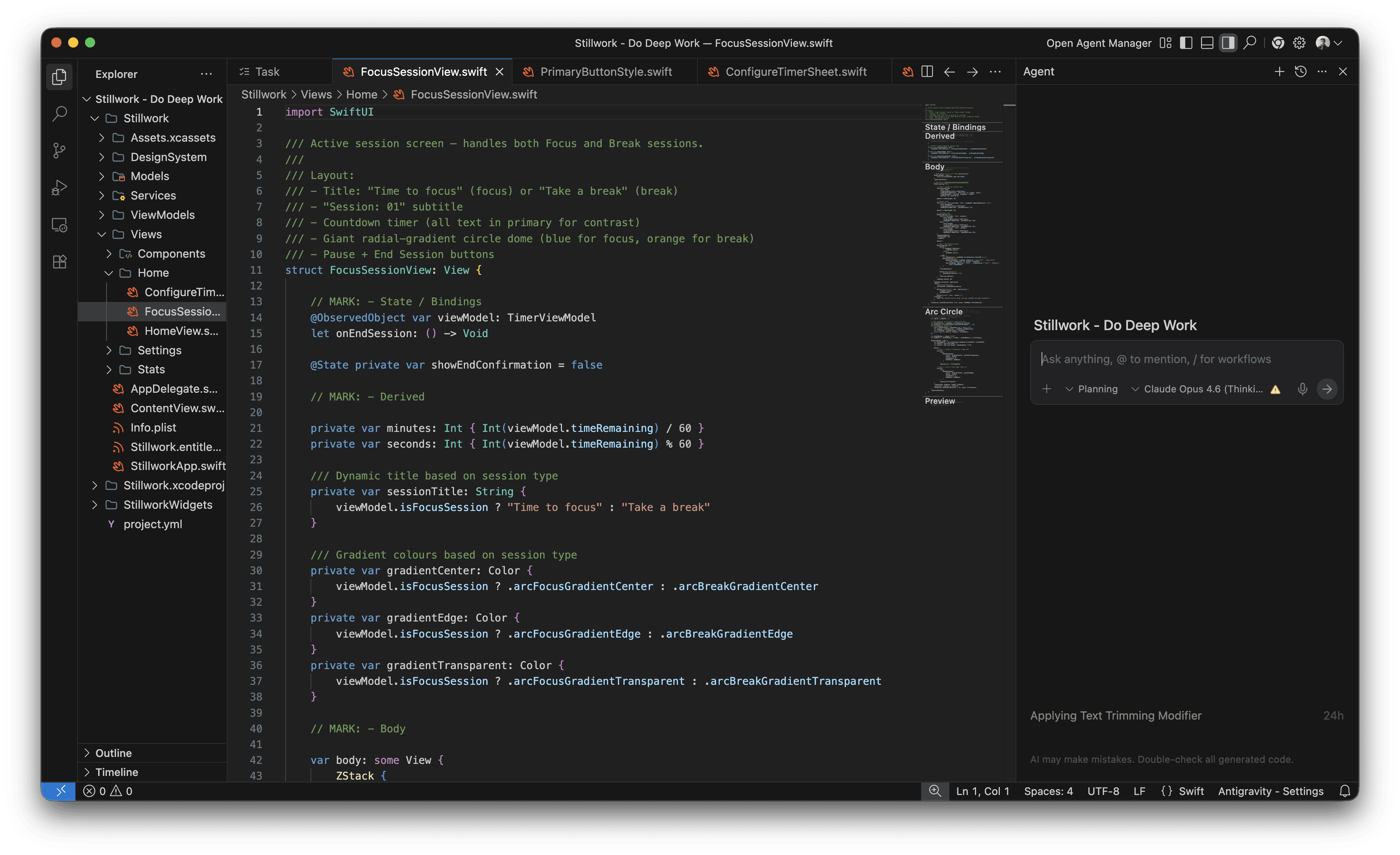Toggle the bottom panel visibility

pyautogui.click(x=1207, y=43)
